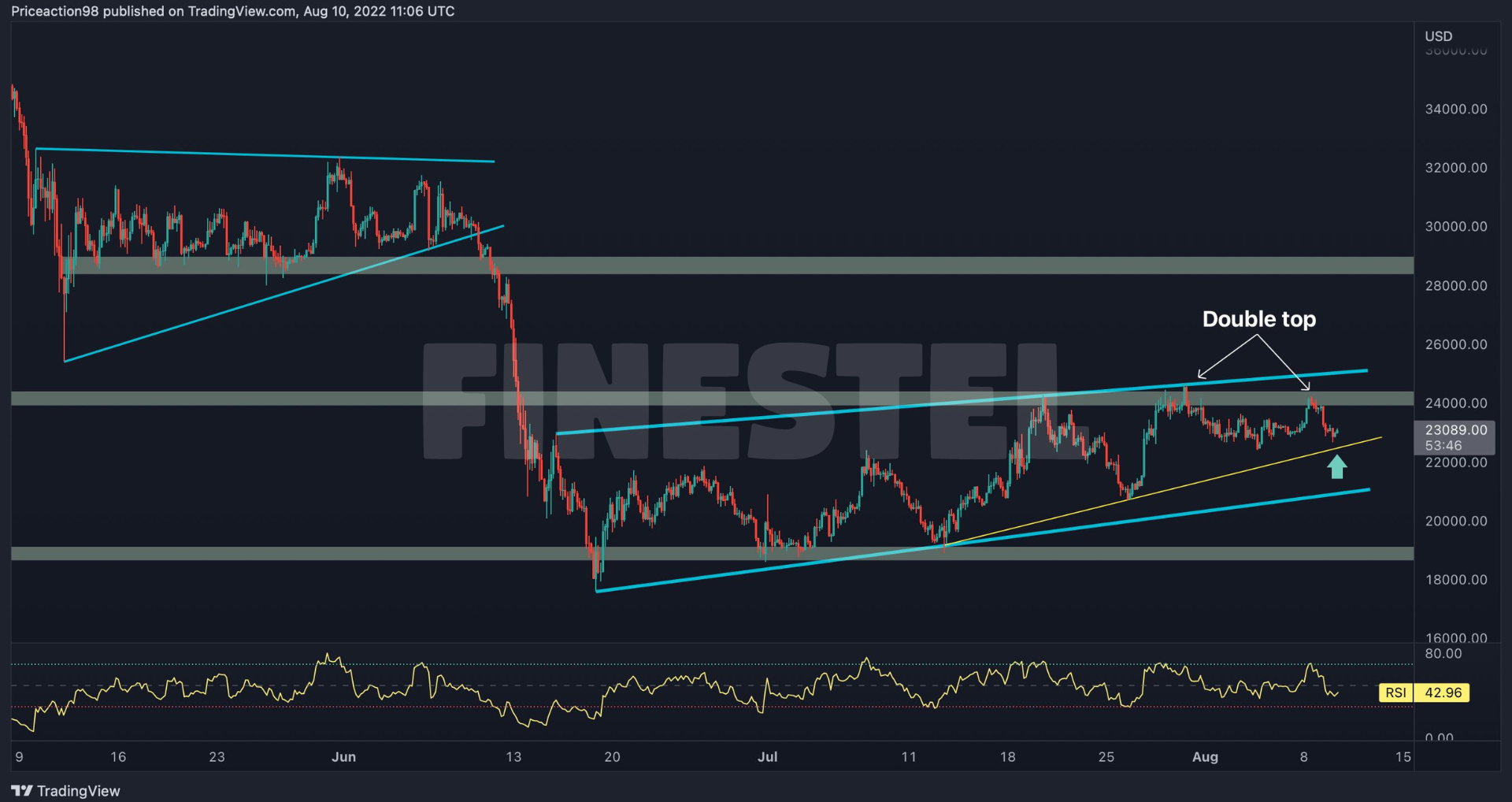Click the TradingView brand name text
Image resolution: width=1512 pixels, height=802 pixels.
pyautogui.click(x=79, y=791)
